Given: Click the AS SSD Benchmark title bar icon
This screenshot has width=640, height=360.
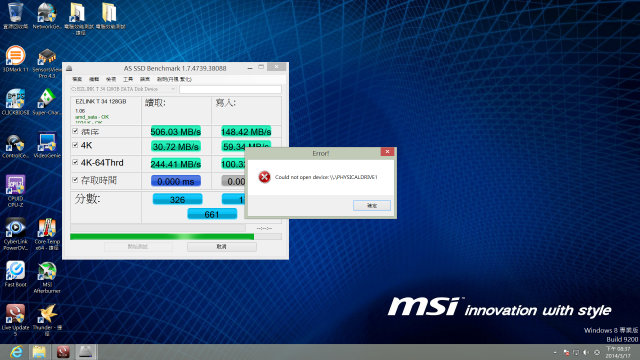Looking at the screenshot, I should 69,68.
